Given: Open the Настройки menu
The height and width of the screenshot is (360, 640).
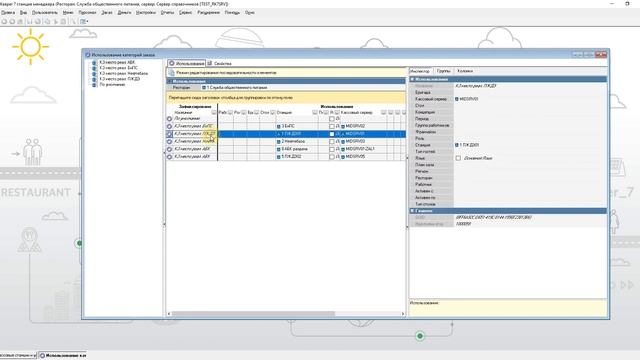Looking at the screenshot, I should [x=146, y=13].
